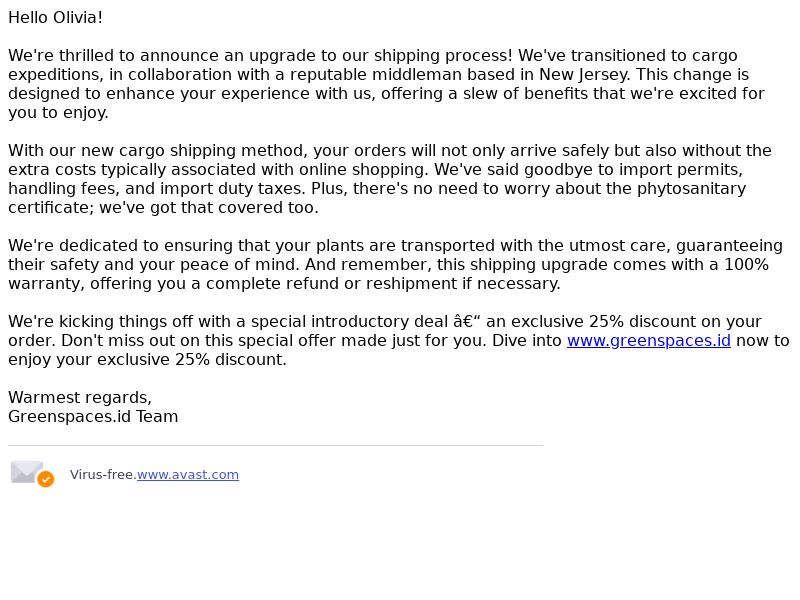Click the 'Hello Olivia!' greeting line

click(x=56, y=17)
